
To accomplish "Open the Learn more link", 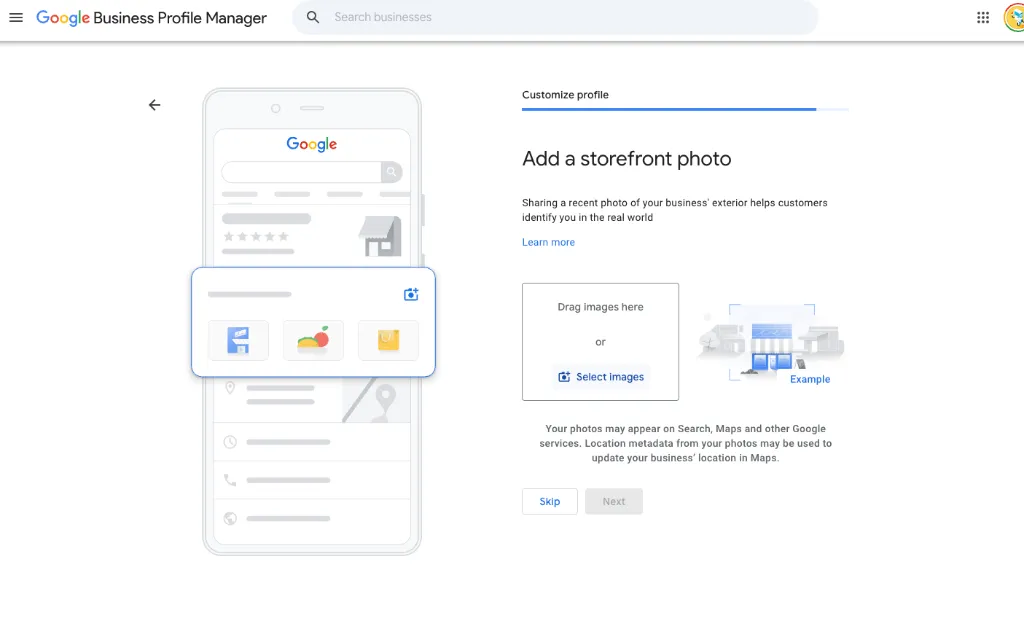I will 548,242.
